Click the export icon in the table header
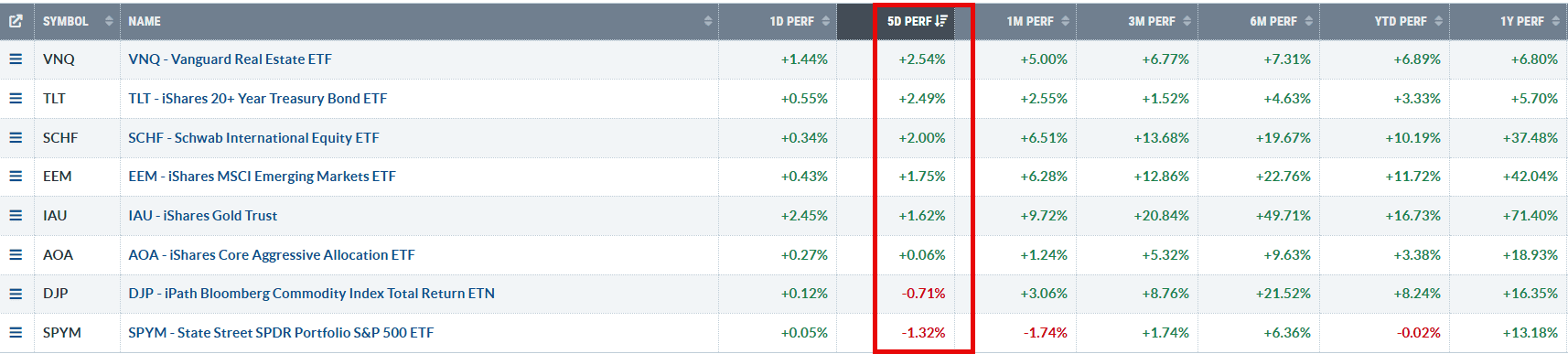This screenshot has width=1568, height=354. 16,20
